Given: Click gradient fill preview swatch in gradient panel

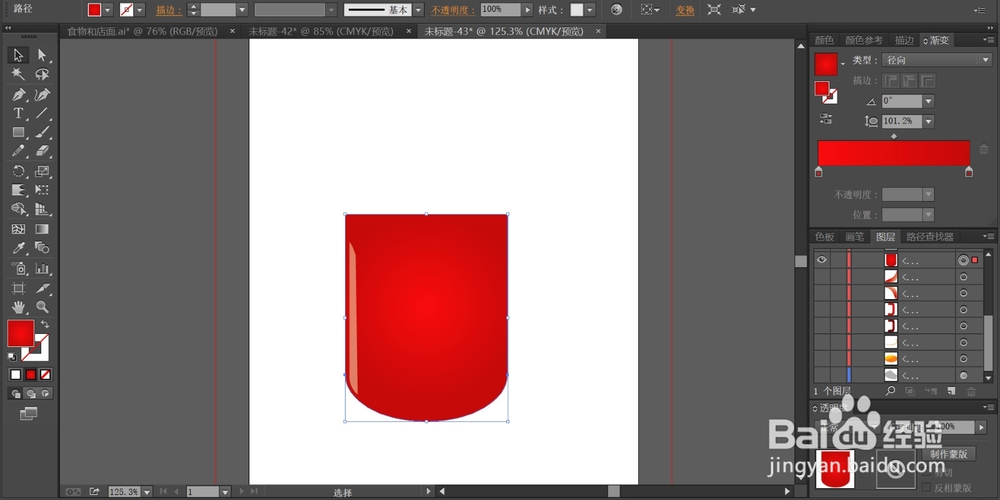Looking at the screenshot, I should tap(826, 64).
